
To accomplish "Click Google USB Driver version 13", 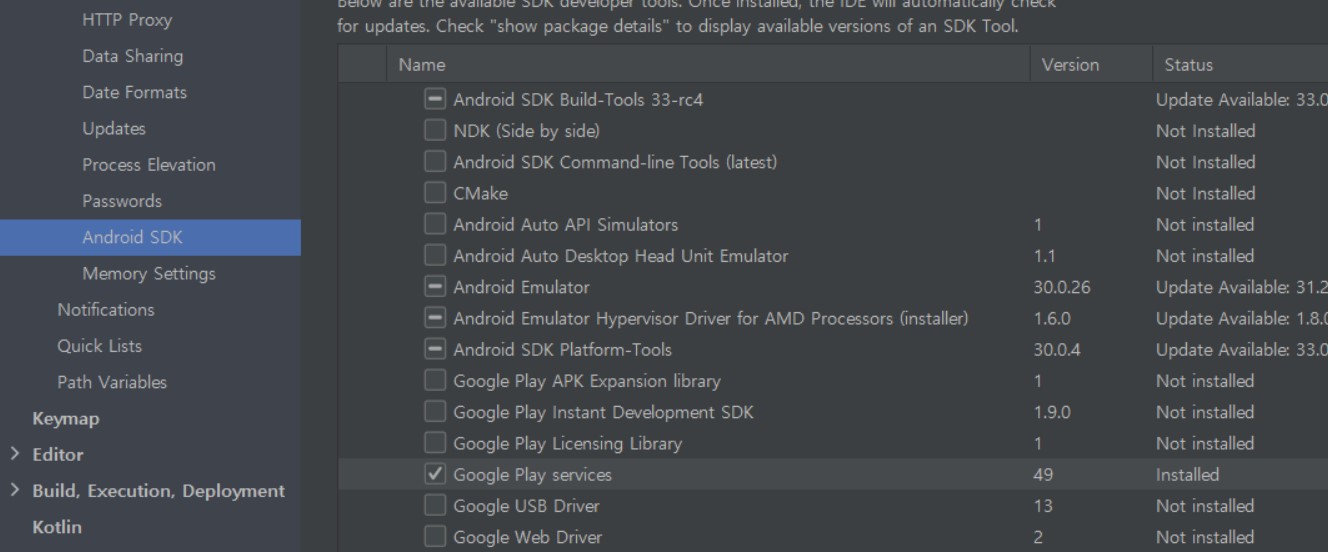I will tap(1042, 506).
